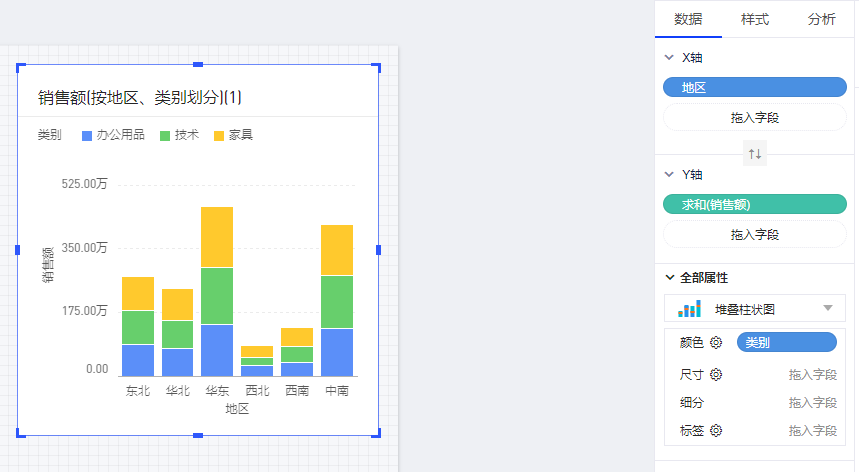This screenshot has height=472, width=859.
Task: Collapse the 全部属性 section
Action: tap(669, 277)
